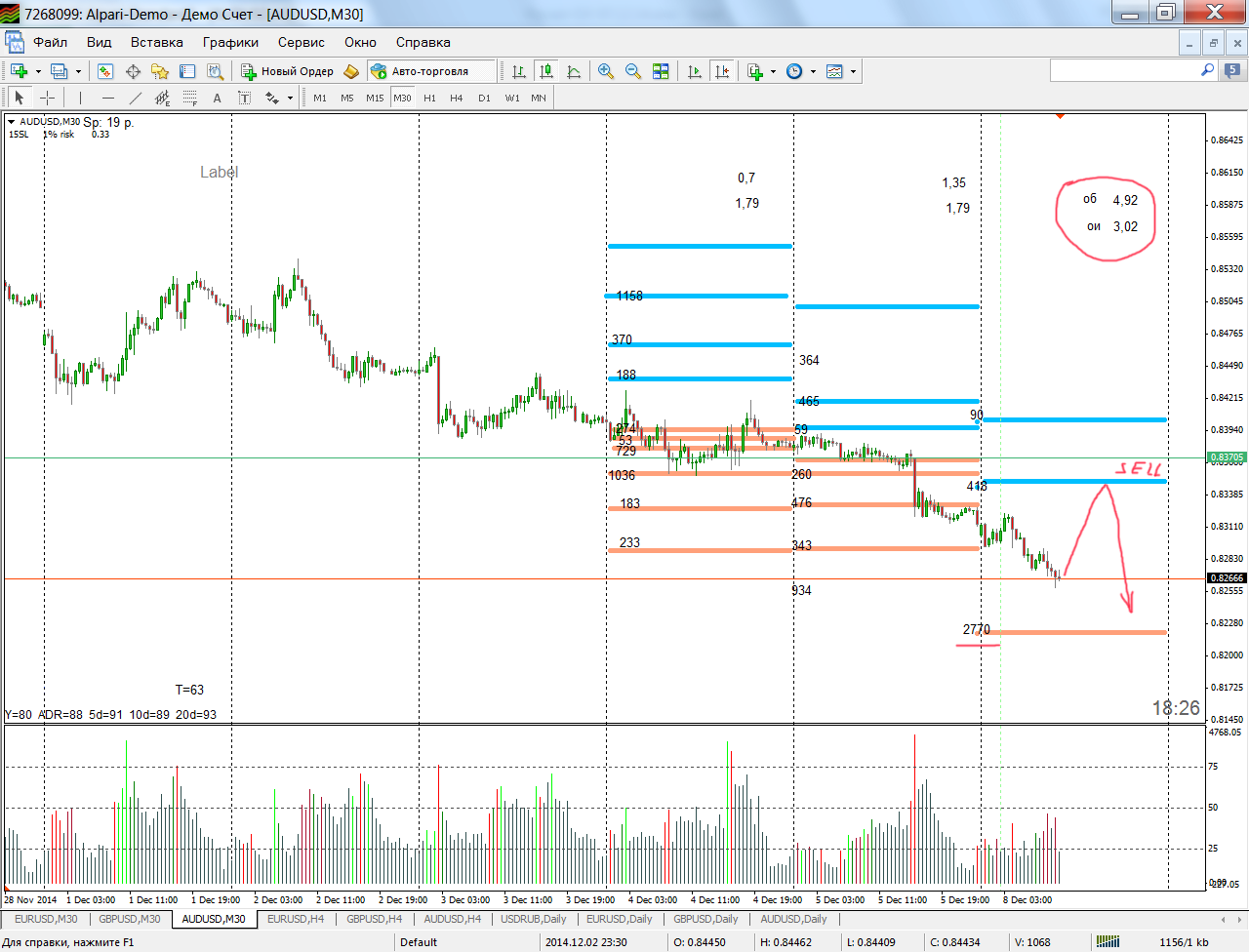Open the Сервис menu
Image resolution: width=1249 pixels, height=952 pixels.
(301, 42)
